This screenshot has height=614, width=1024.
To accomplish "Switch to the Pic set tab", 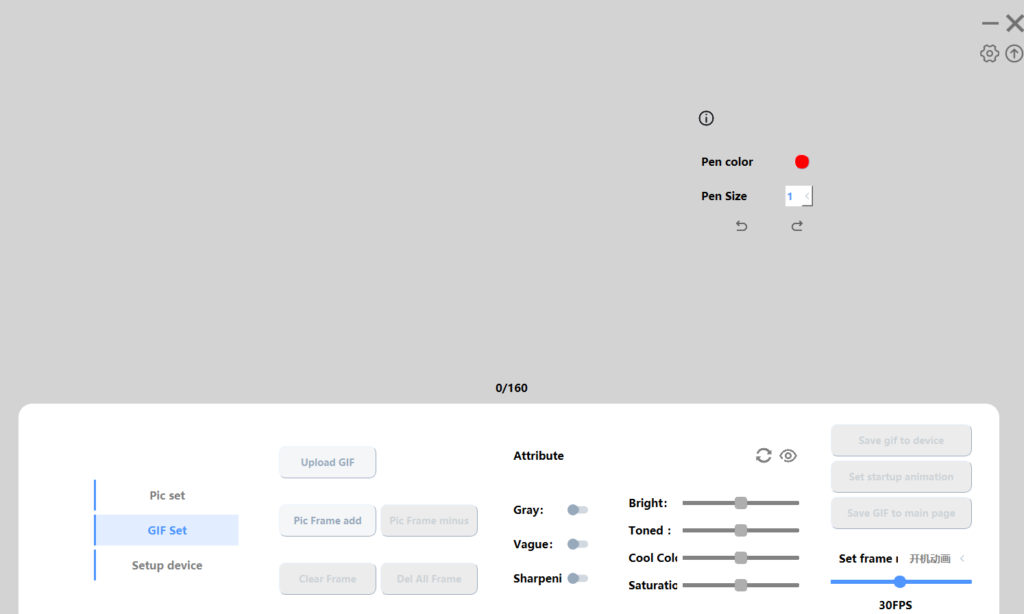I will pyautogui.click(x=167, y=495).
